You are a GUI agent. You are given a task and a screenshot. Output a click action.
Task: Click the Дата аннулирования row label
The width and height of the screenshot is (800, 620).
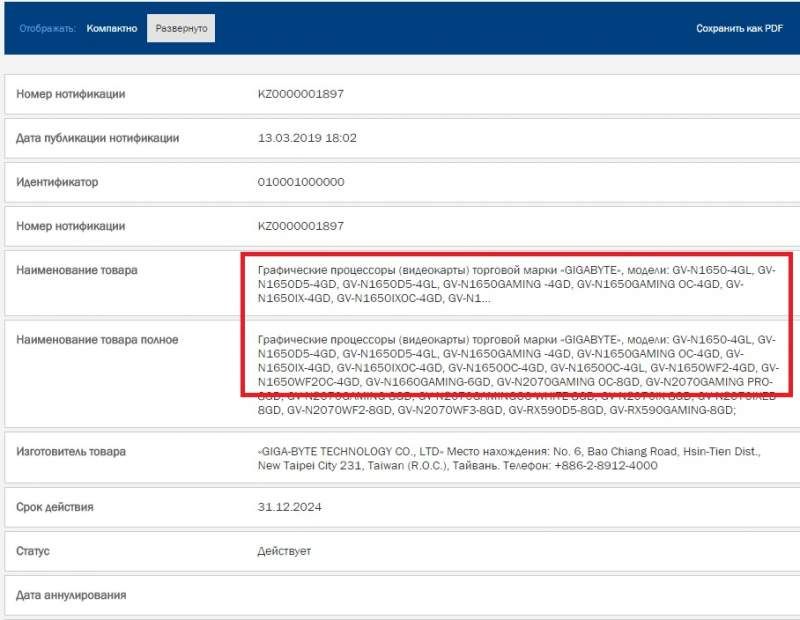tap(71, 595)
